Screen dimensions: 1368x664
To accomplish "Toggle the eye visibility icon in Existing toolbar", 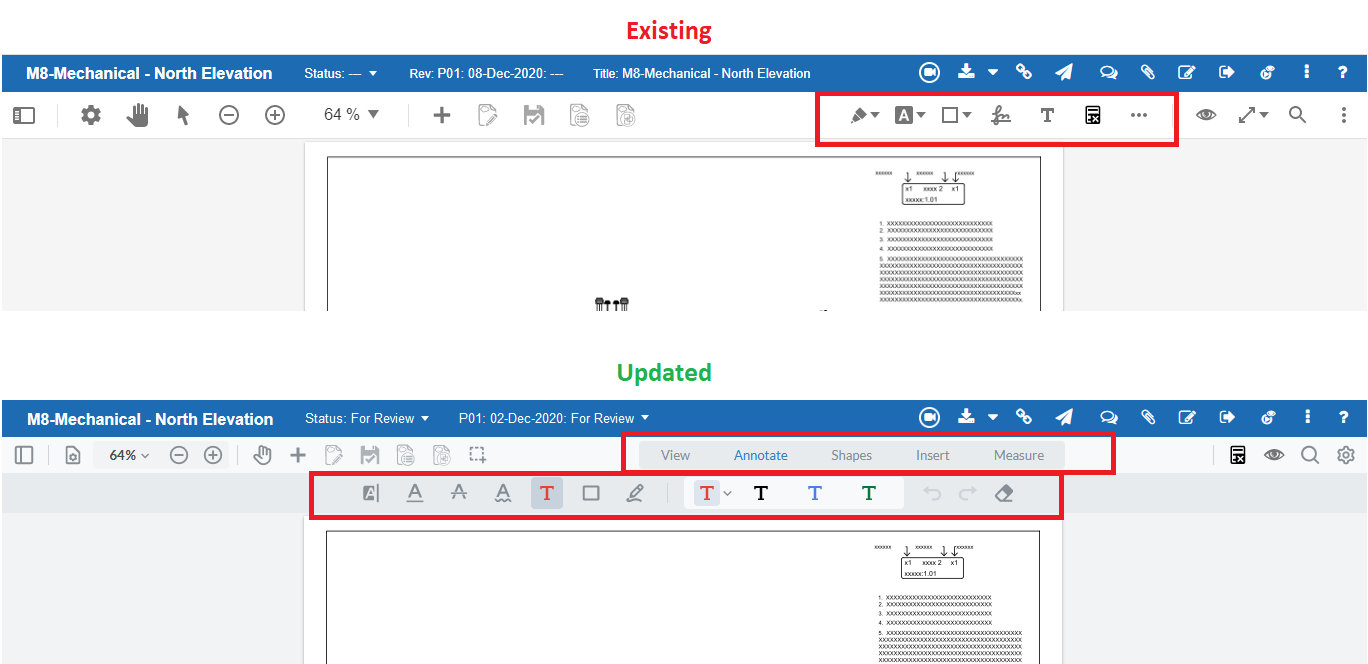I will pyautogui.click(x=1206, y=115).
